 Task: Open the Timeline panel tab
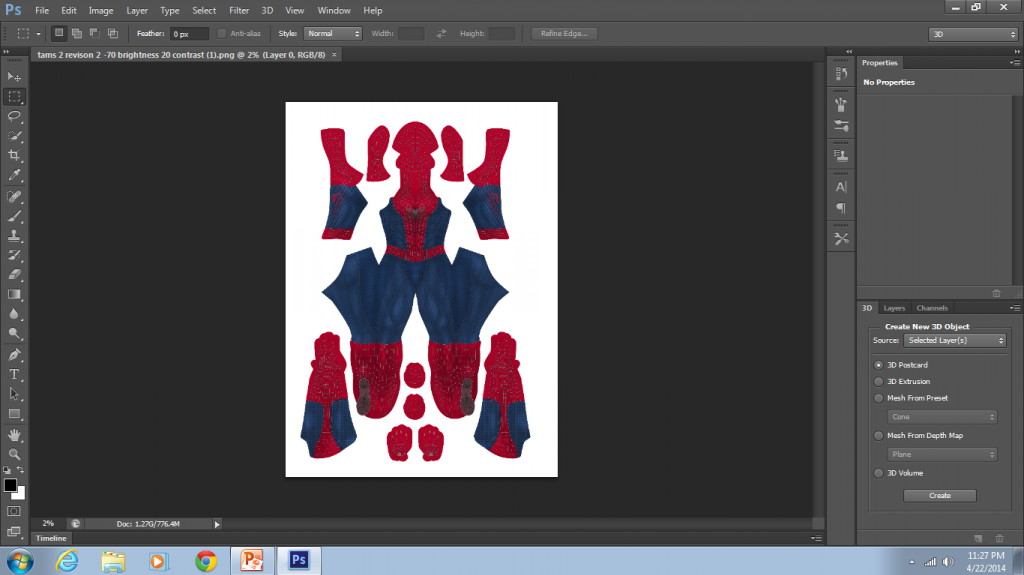coord(51,538)
